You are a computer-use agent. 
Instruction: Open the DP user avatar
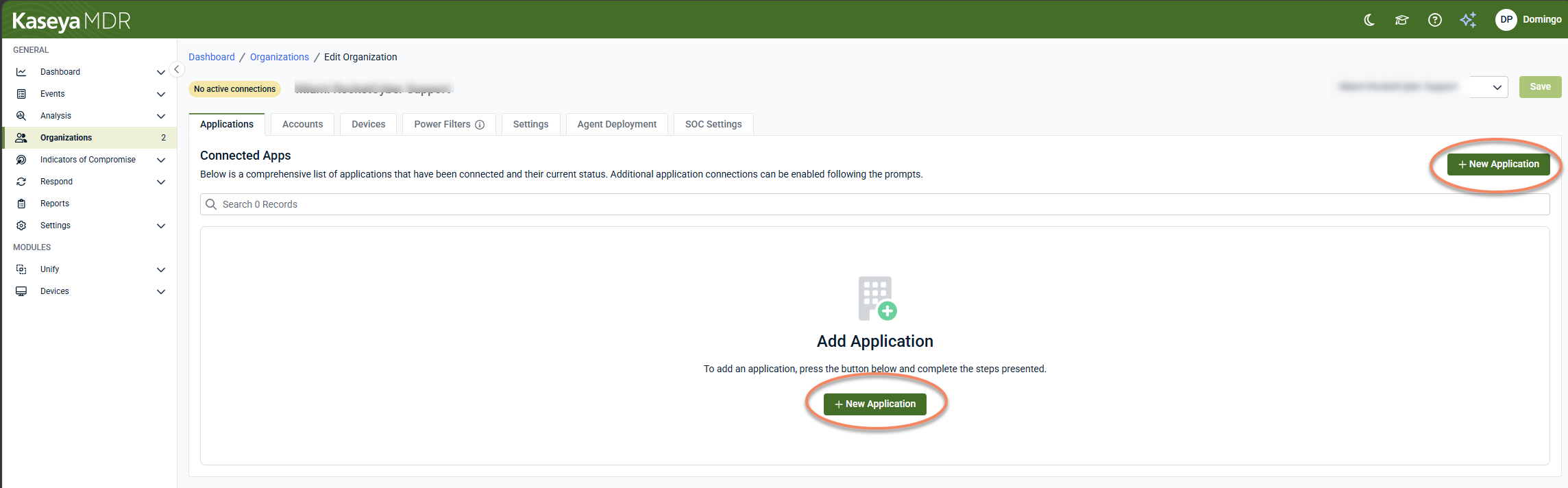[x=1506, y=20]
